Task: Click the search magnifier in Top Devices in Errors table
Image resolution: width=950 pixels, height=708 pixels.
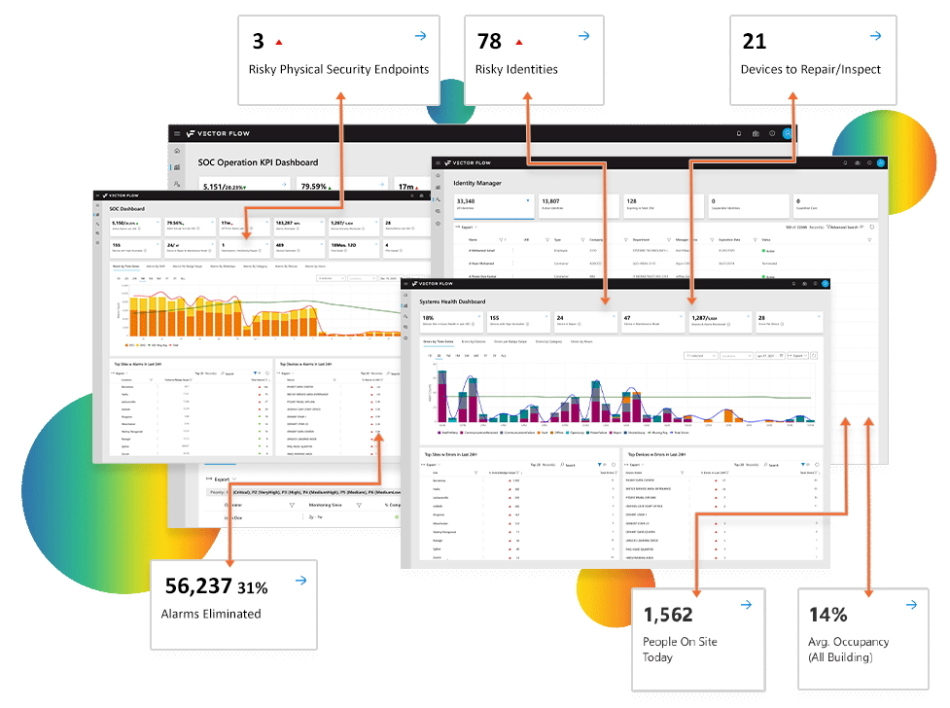Action: coord(763,464)
